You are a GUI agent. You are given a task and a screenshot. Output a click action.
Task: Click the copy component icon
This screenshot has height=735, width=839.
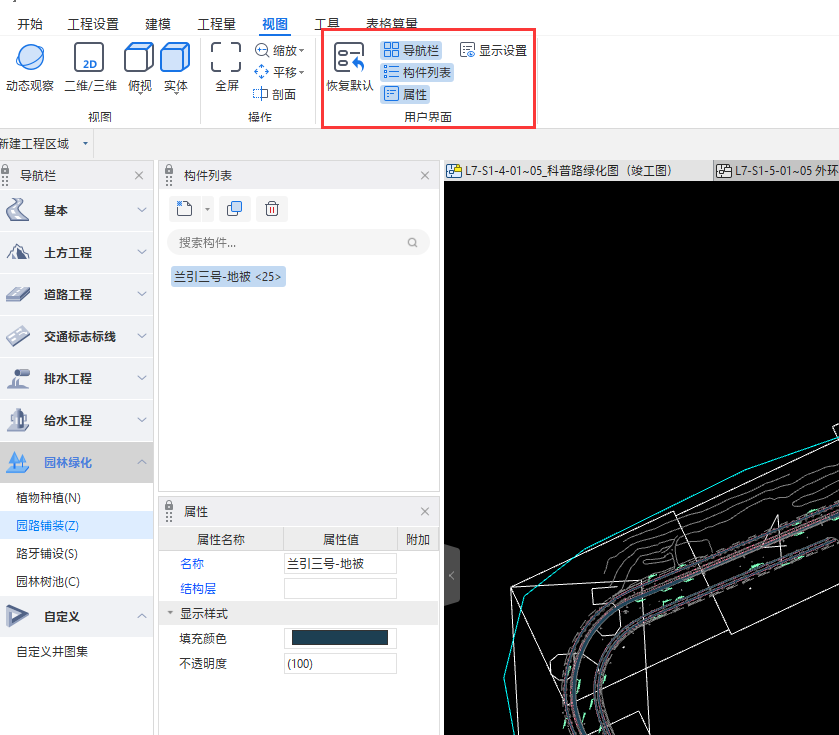[x=234, y=209]
